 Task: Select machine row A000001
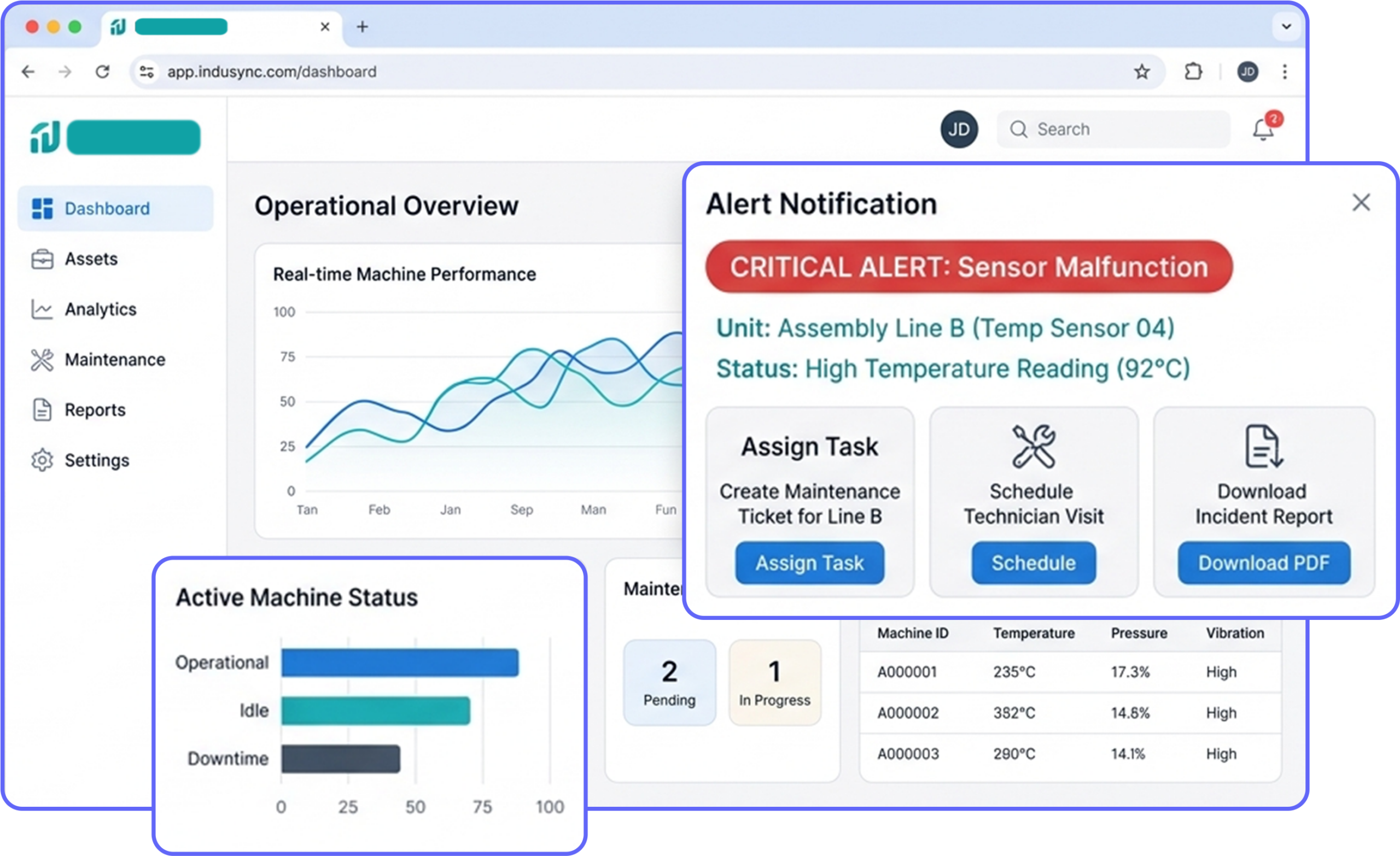pos(1070,672)
